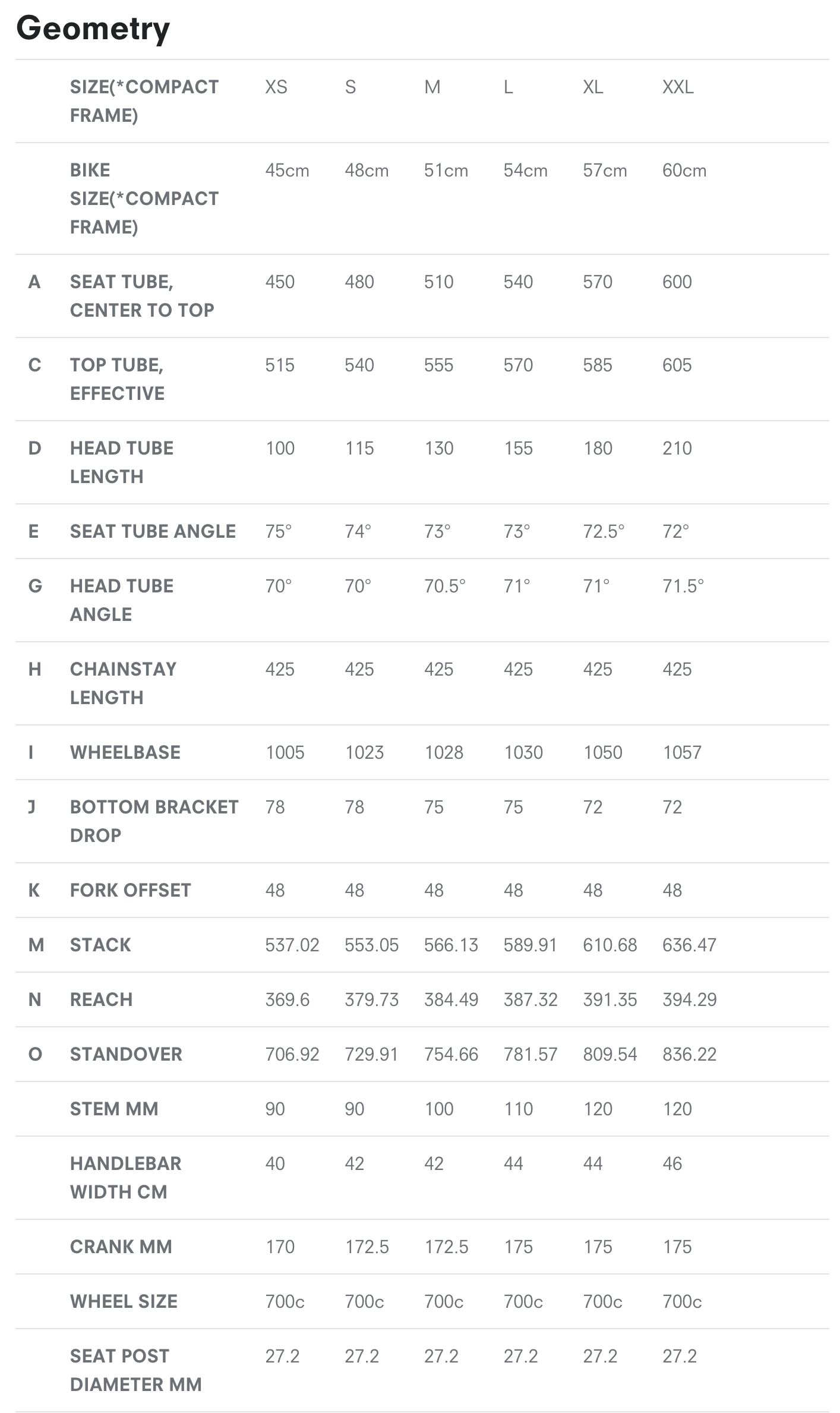Click the Geometry heading
This screenshot has width=840, height=1413.
click(x=93, y=29)
